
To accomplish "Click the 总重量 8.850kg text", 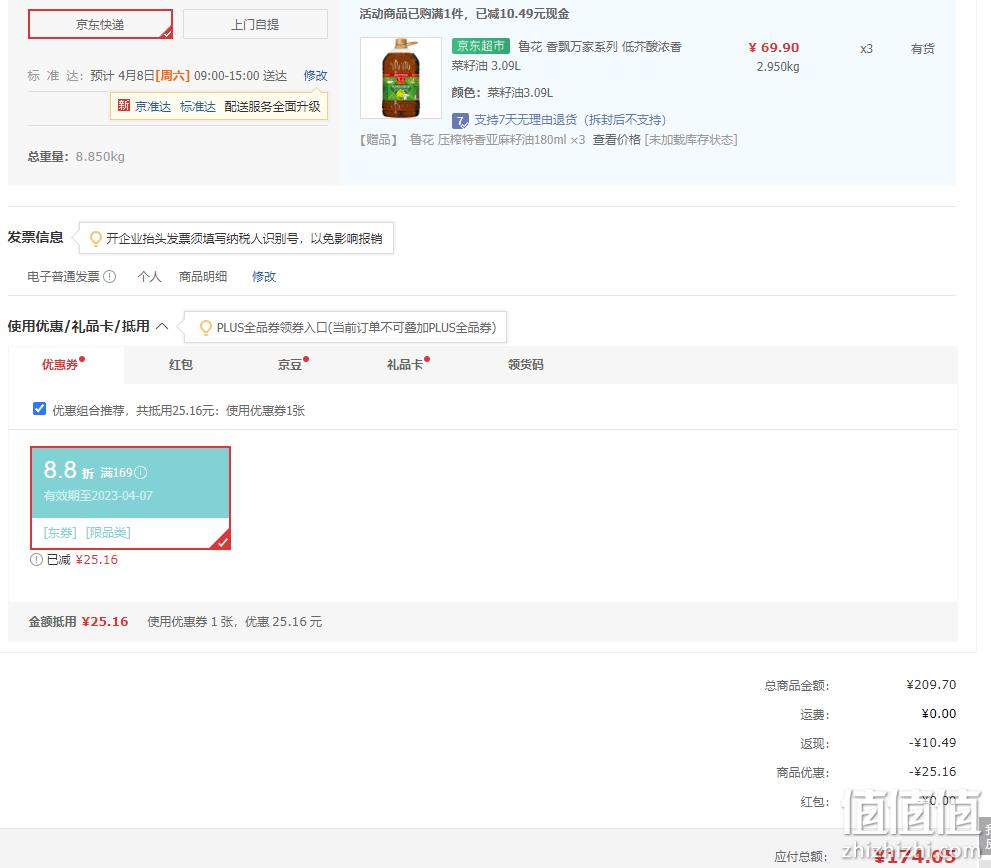I will click(76, 157).
